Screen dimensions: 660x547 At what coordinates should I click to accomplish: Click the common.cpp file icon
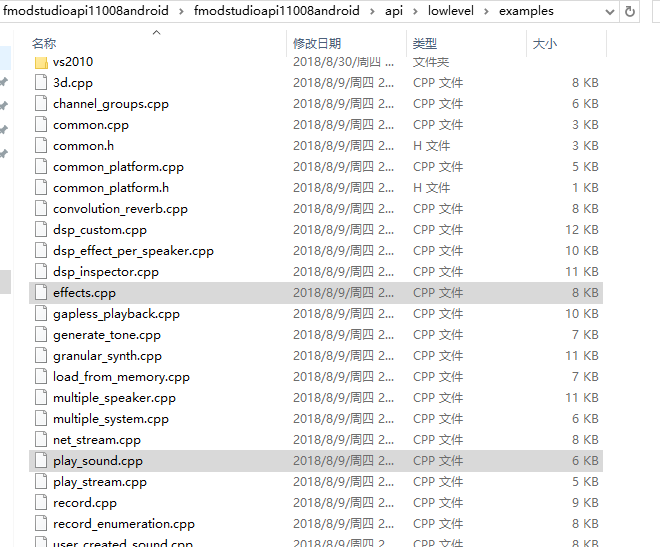[41, 125]
